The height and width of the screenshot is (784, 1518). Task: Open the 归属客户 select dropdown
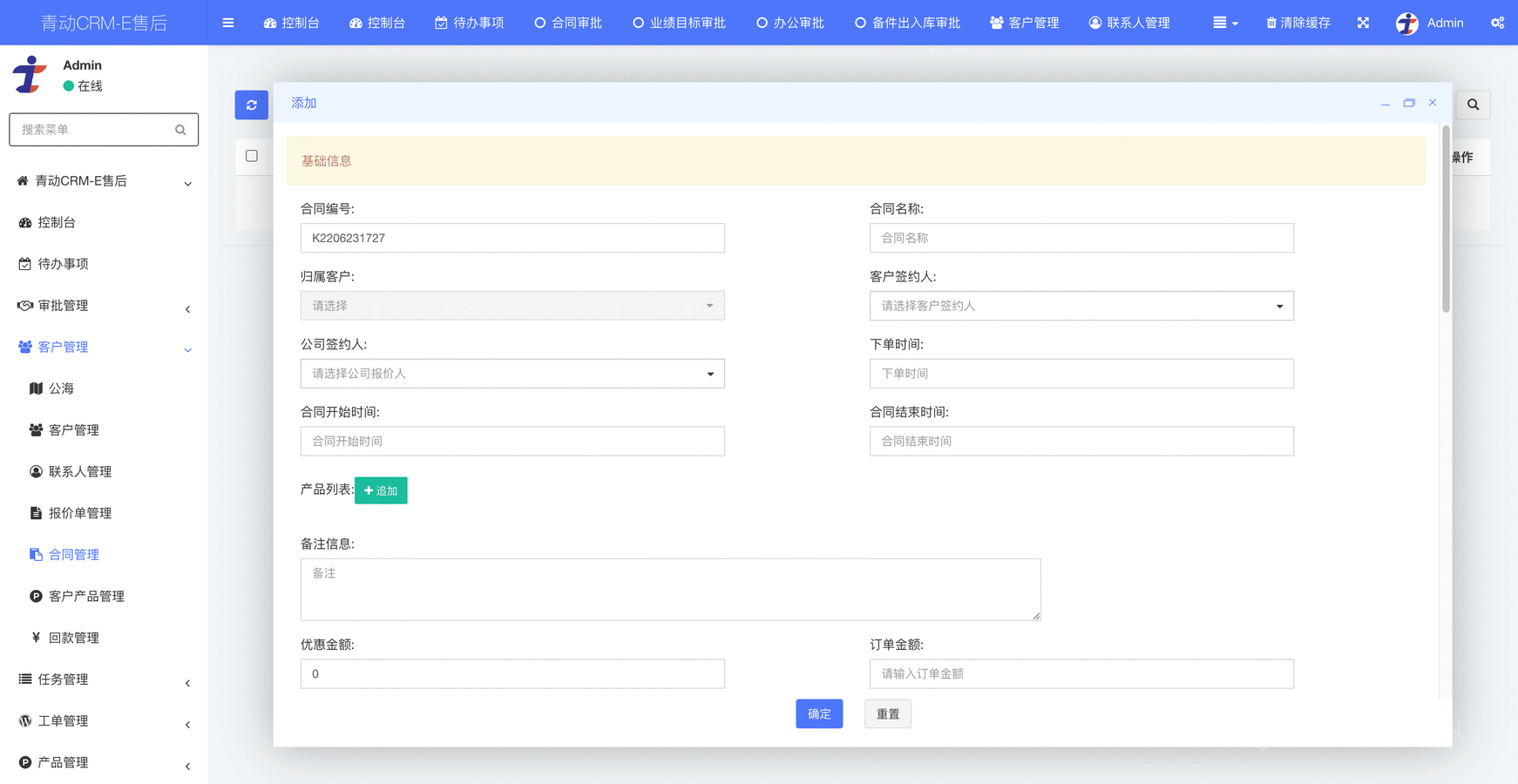pyautogui.click(x=512, y=306)
